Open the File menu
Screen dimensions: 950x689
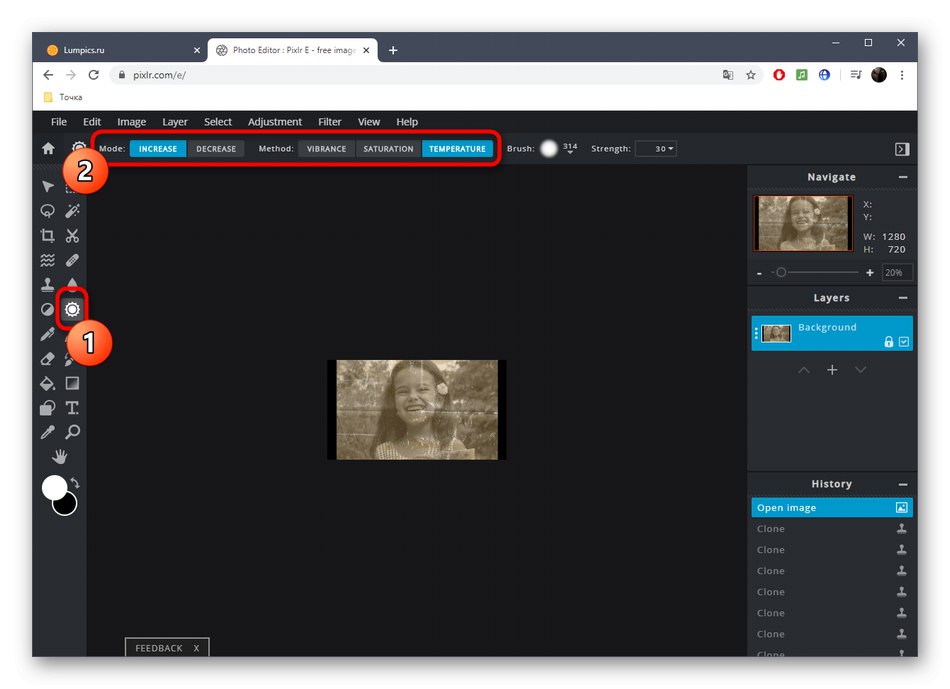coord(59,122)
